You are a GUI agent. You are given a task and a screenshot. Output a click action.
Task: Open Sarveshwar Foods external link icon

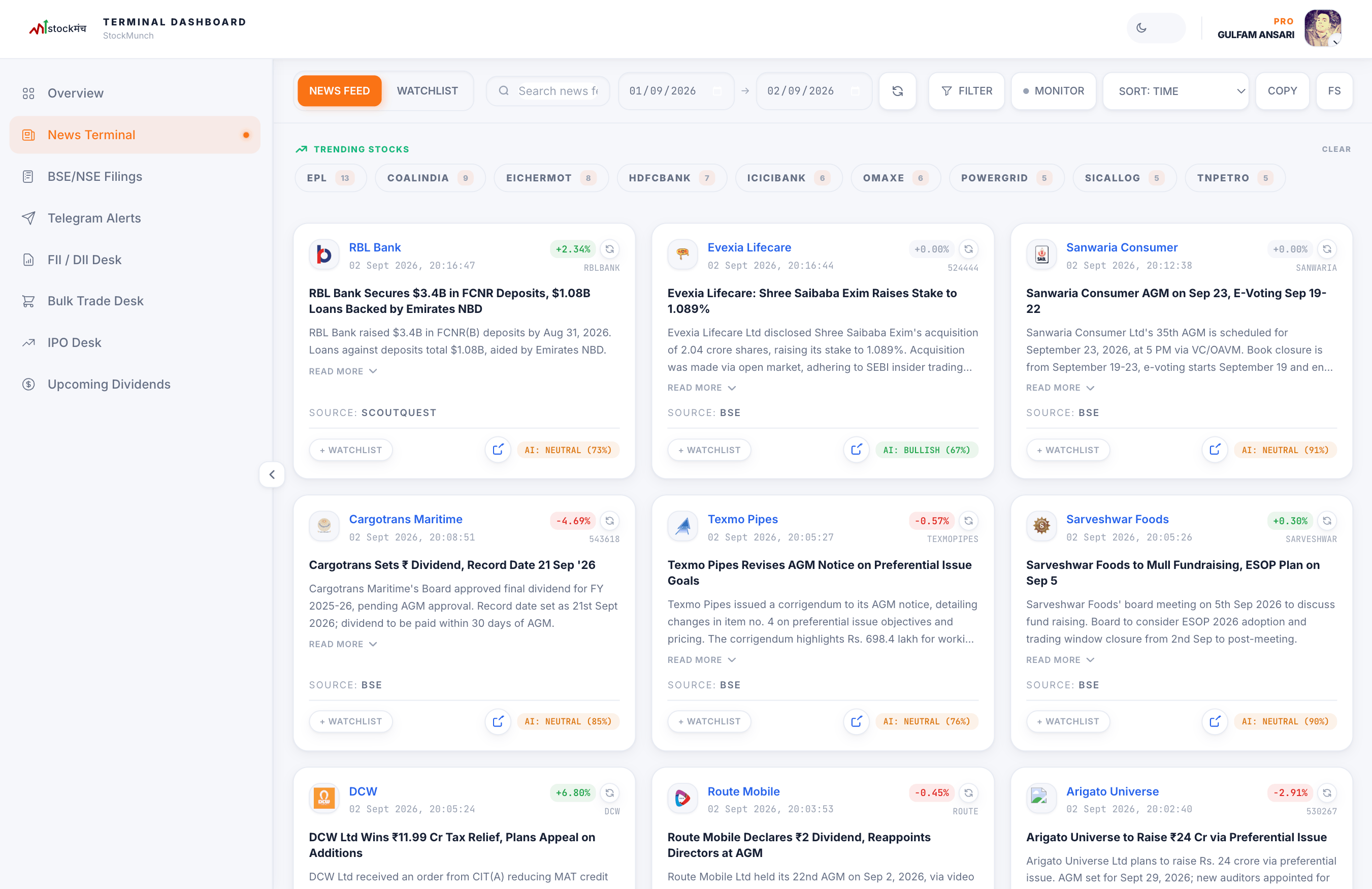1215,721
